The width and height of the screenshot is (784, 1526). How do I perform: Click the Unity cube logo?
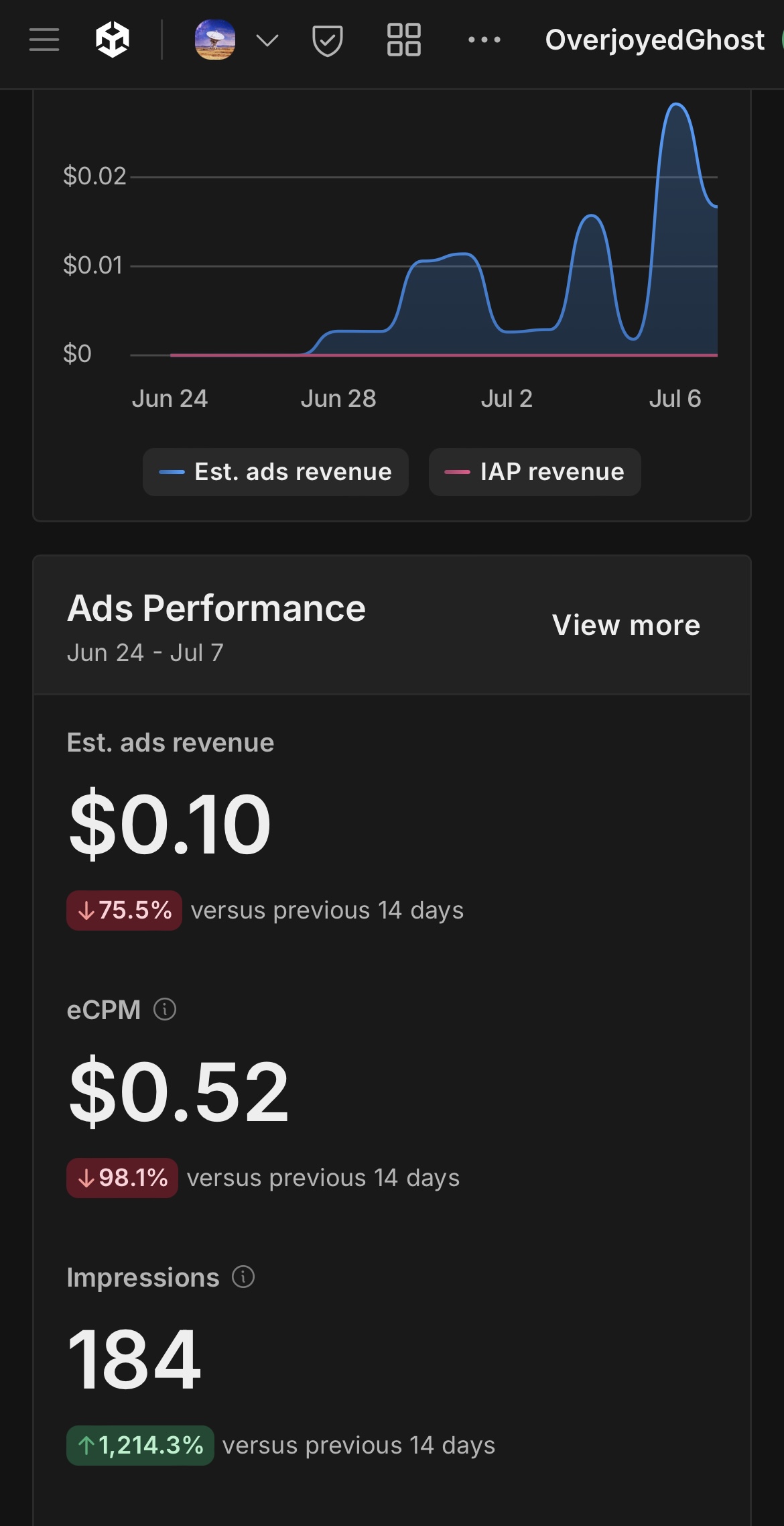(x=113, y=40)
